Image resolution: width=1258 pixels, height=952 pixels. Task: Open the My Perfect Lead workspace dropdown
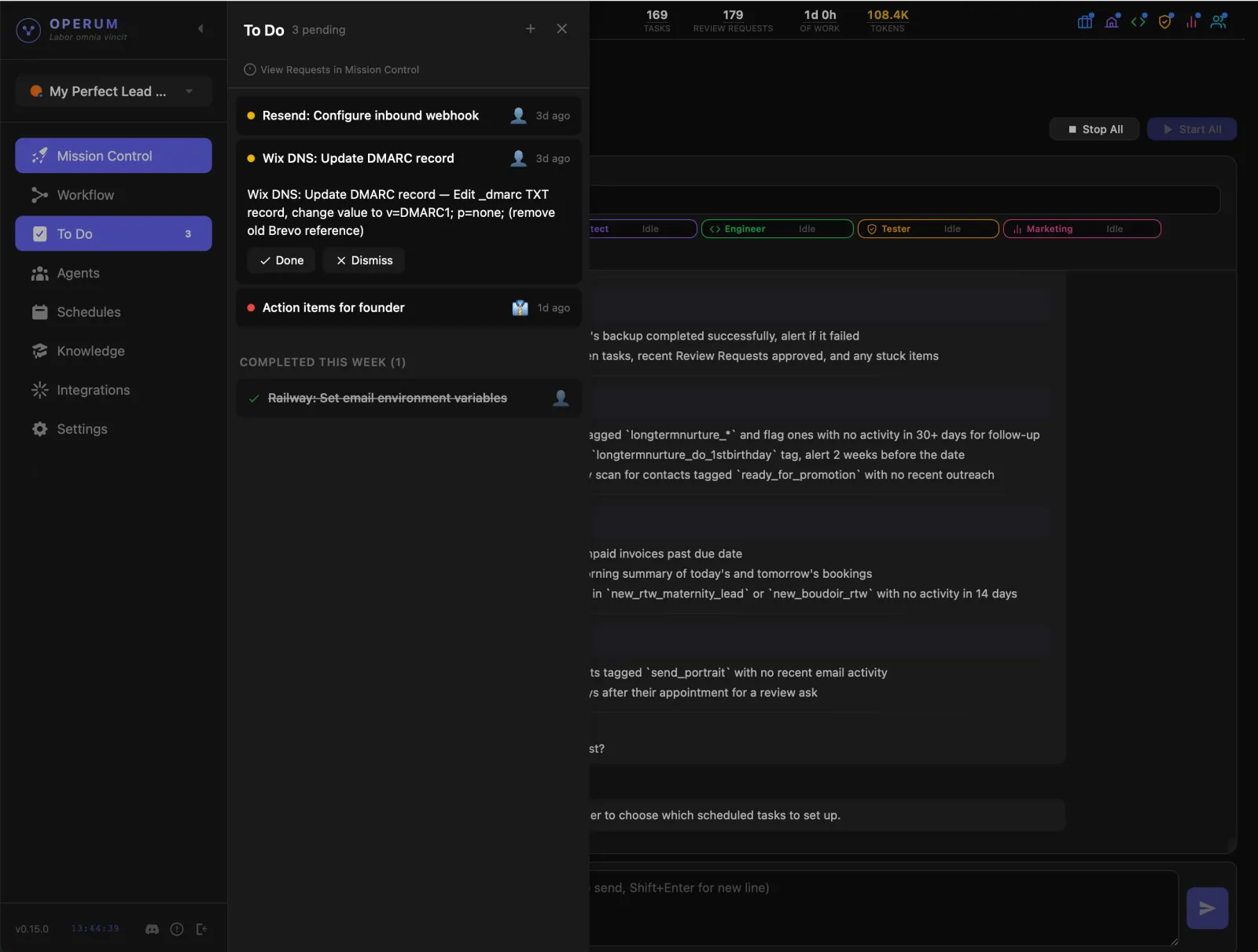pyautogui.click(x=113, y=90)
